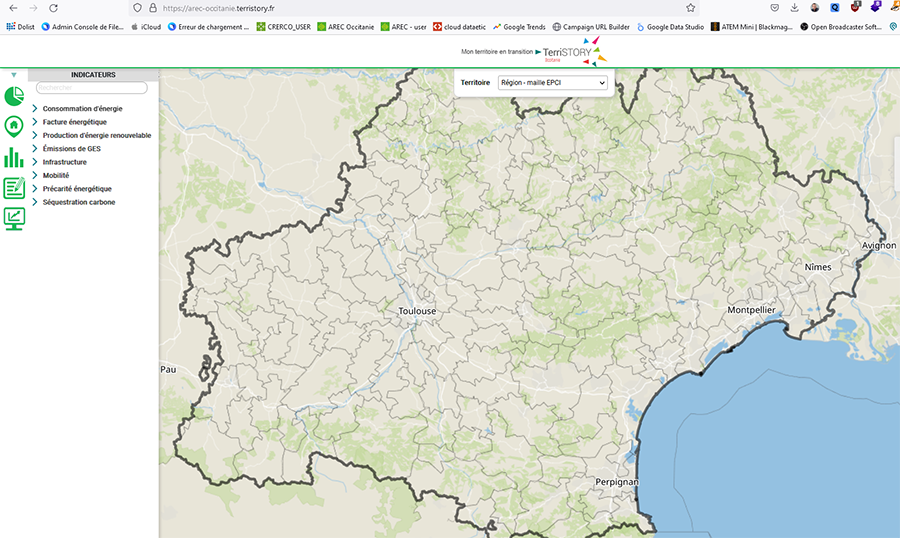Screen dimensions: 900x538
Task: Open the green bar chart icon
Action: click(14, 157)
